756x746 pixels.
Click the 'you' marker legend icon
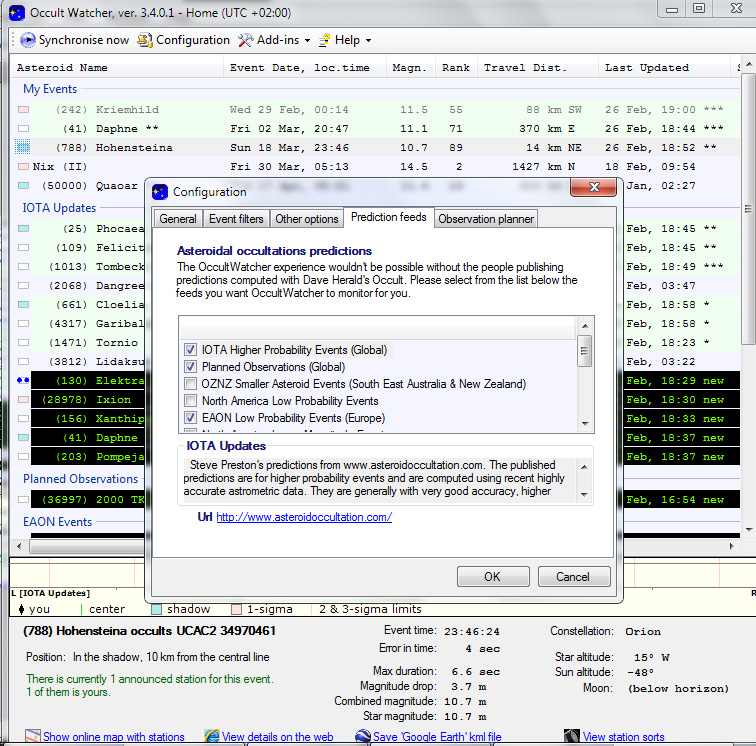click(21, 609)
